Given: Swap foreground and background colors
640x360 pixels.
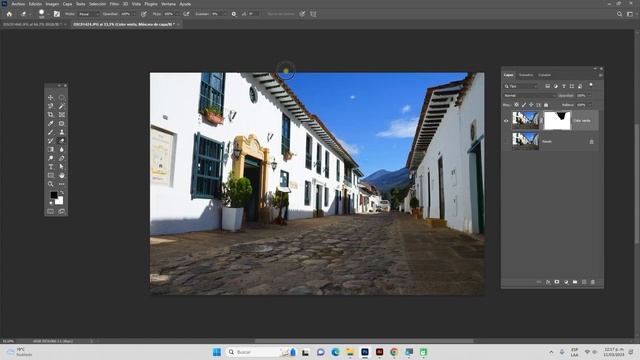Looking at the screenshot, I should 62,192.
